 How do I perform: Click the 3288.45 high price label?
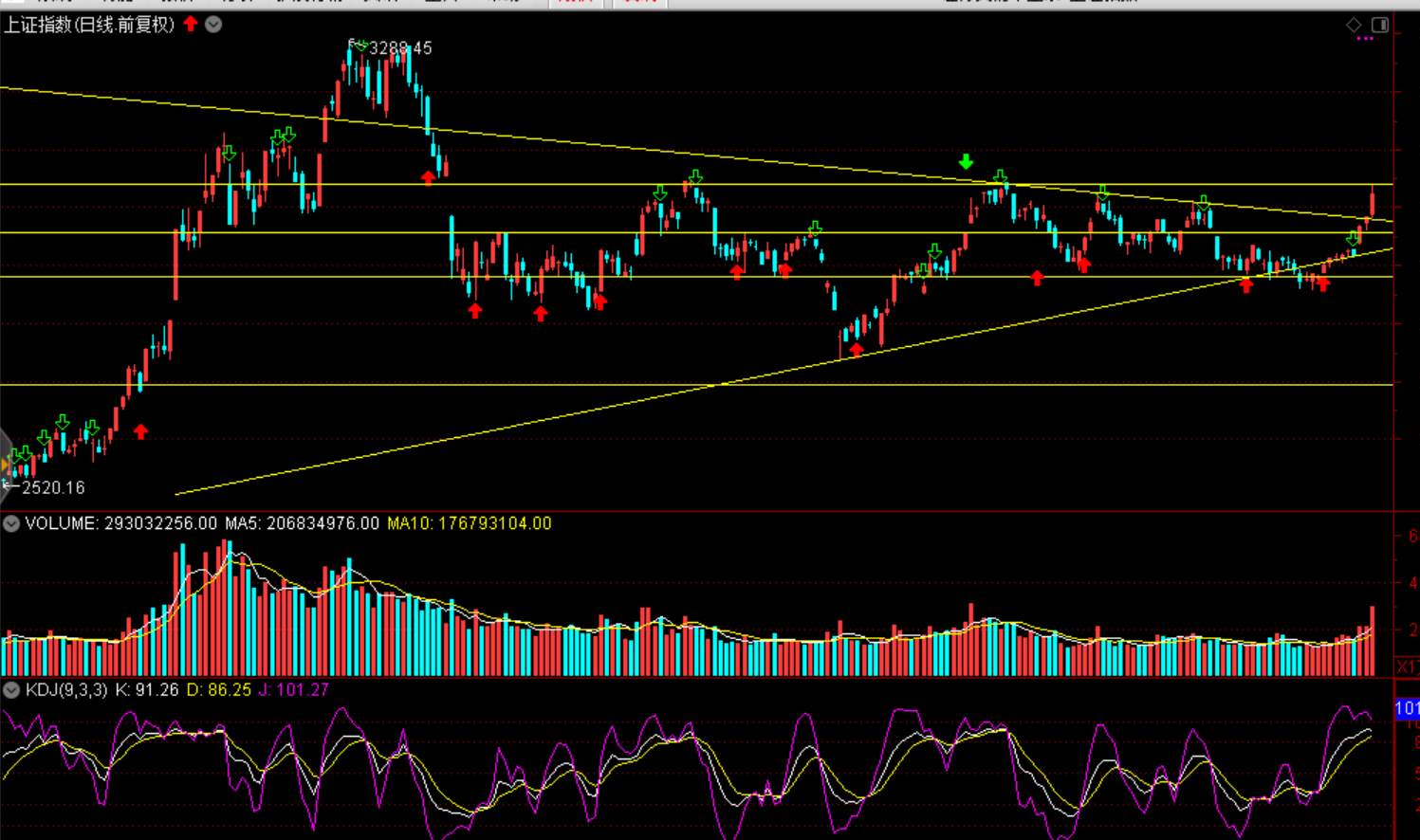click(399, 48)
